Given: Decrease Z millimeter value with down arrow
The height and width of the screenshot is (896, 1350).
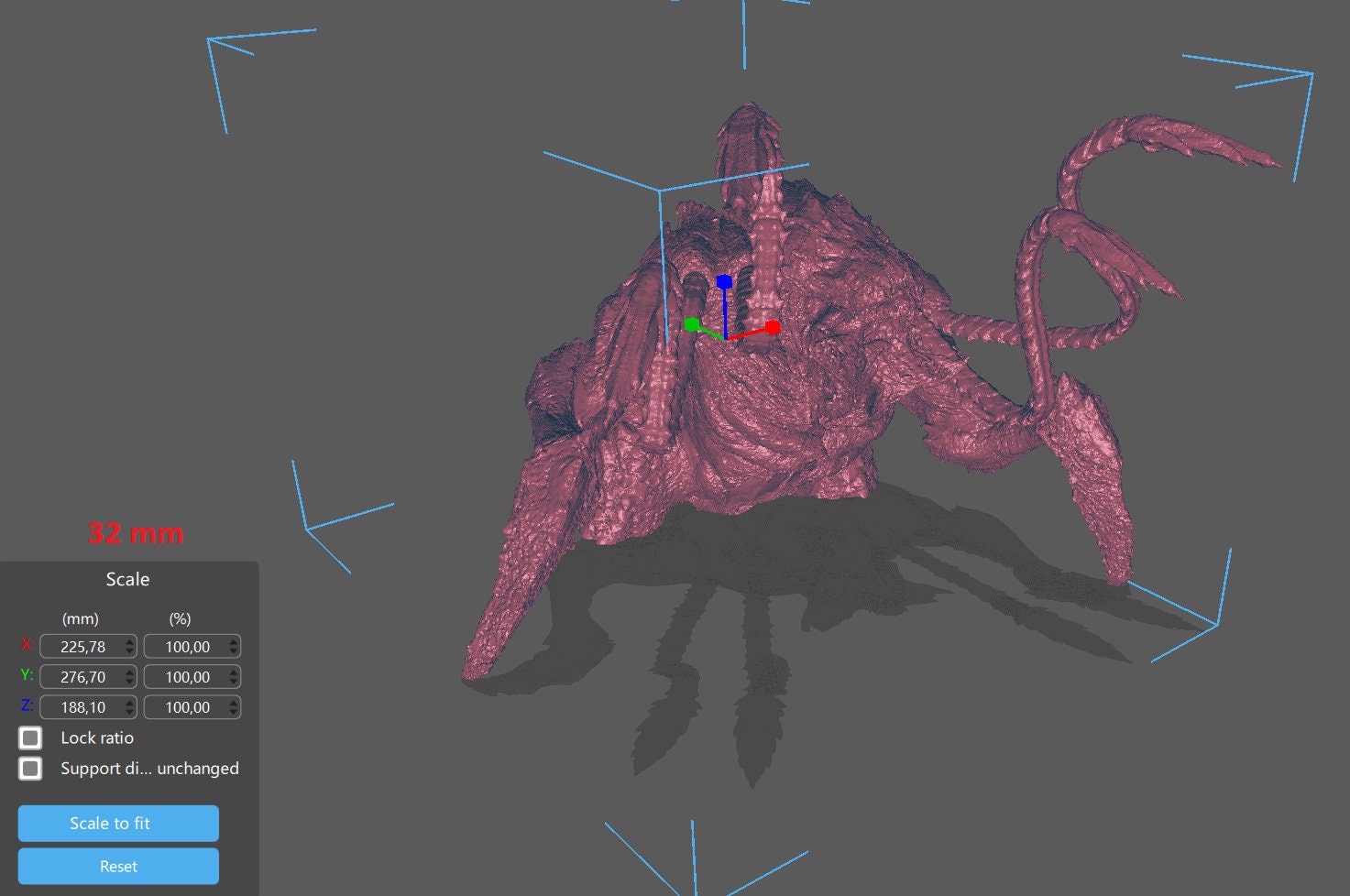Looking at the screenshot, I should pos(130,713).
